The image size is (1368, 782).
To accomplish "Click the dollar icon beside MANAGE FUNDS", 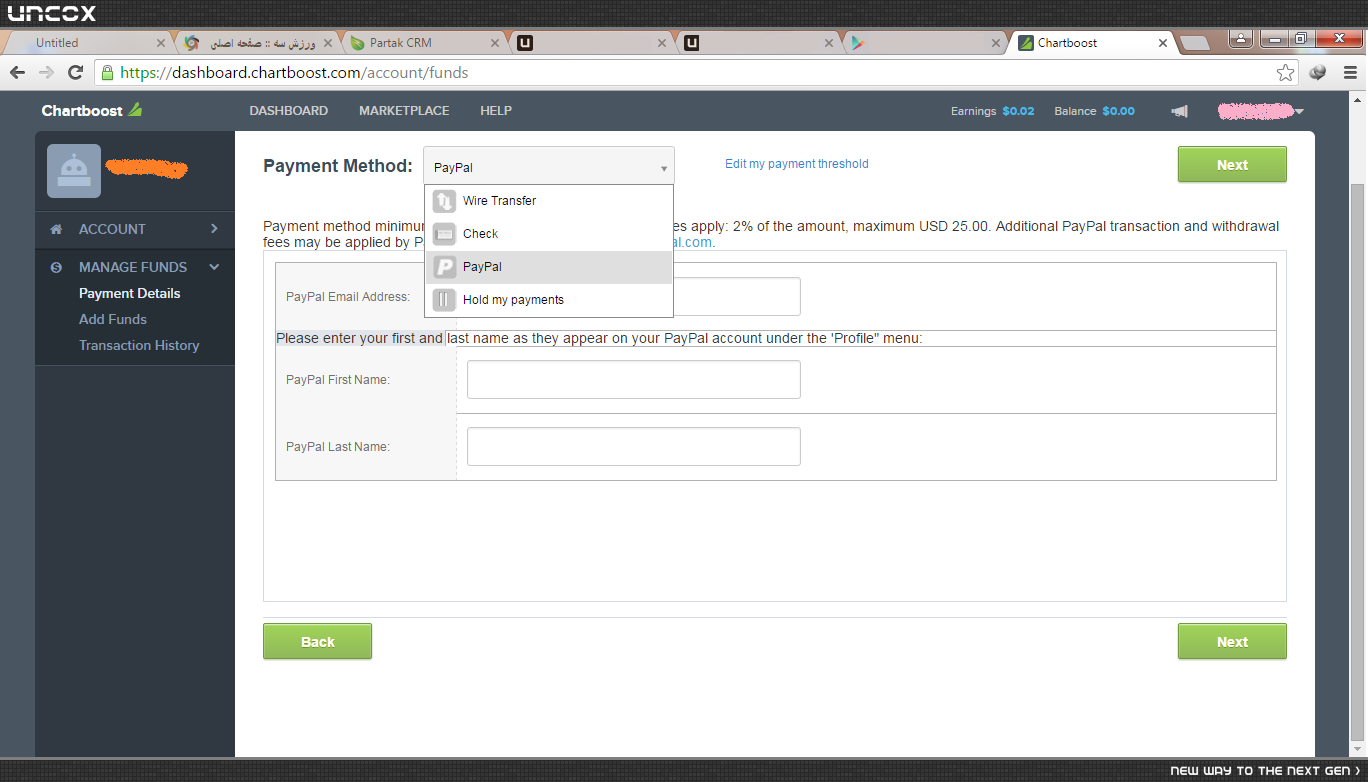I will tap(56, 267).
